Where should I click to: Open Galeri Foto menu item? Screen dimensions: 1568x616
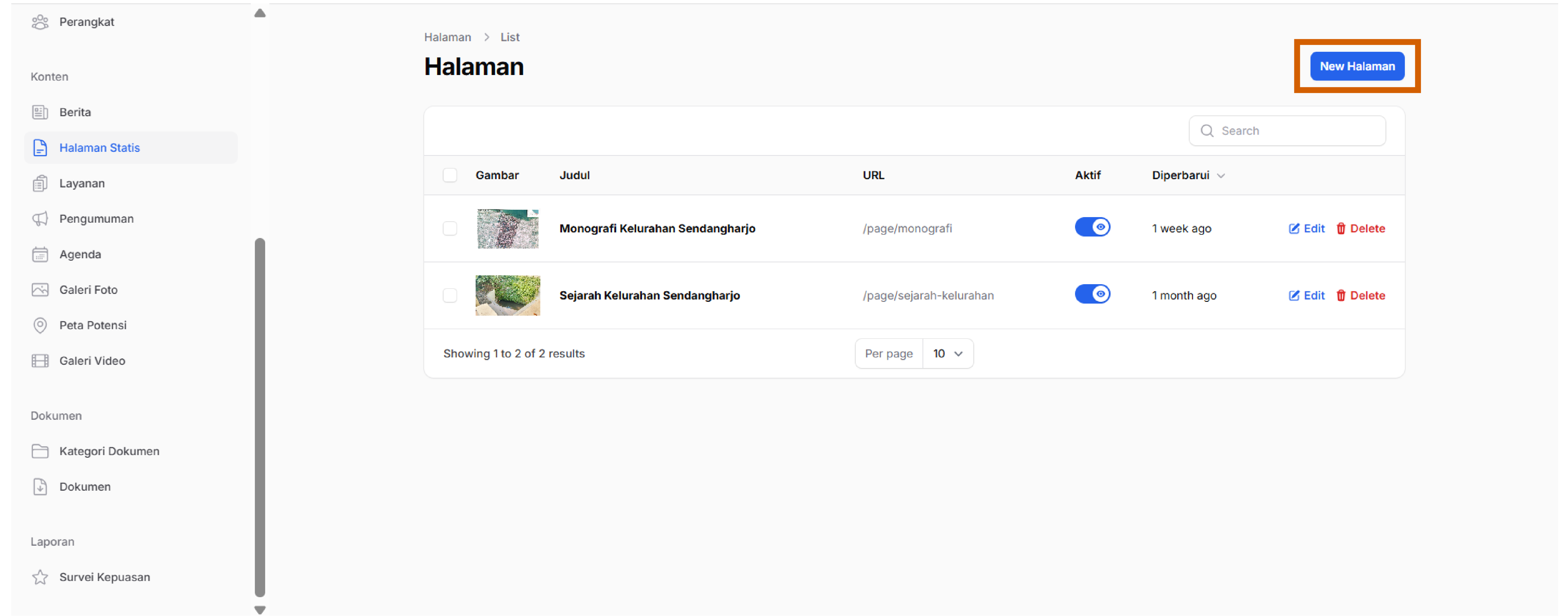point(131,289)
